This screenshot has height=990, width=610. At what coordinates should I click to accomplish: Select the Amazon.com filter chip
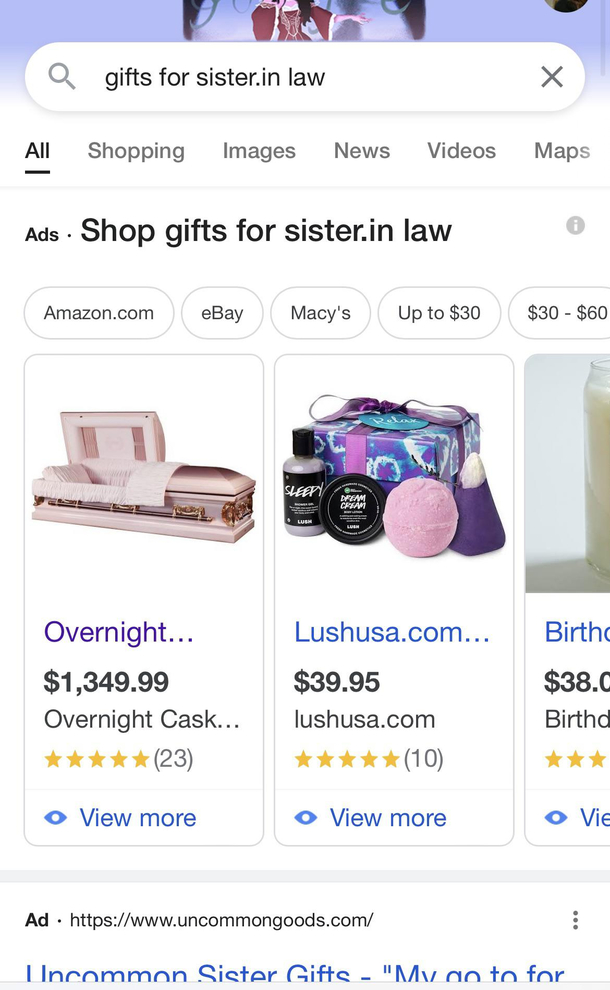click(x=98, y=313)
